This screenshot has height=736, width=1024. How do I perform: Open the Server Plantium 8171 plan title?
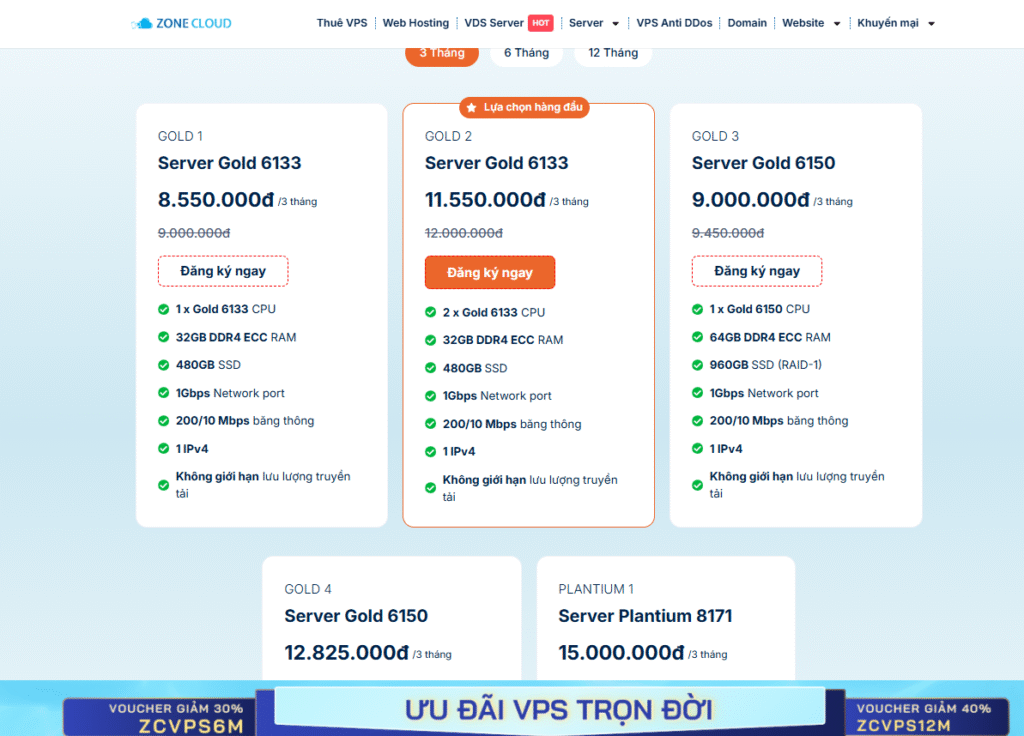tap(645, 616)
